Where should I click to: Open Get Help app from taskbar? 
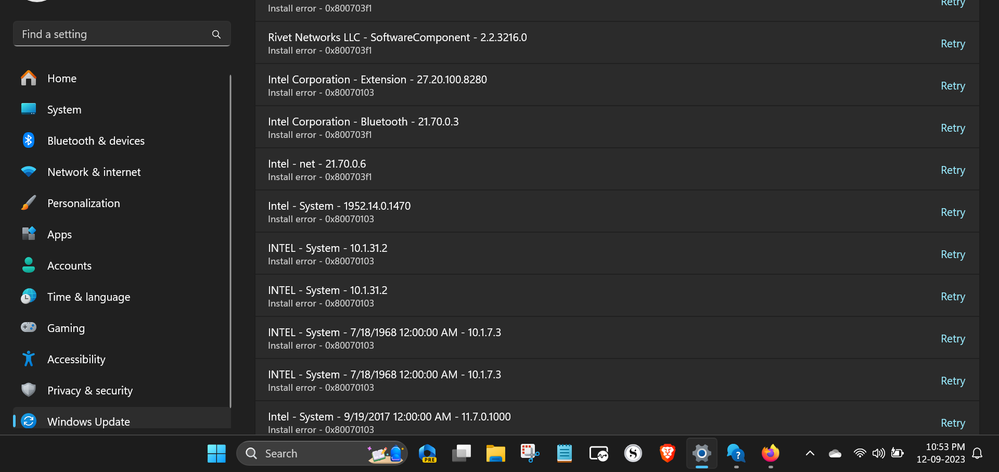click(736, 454)
